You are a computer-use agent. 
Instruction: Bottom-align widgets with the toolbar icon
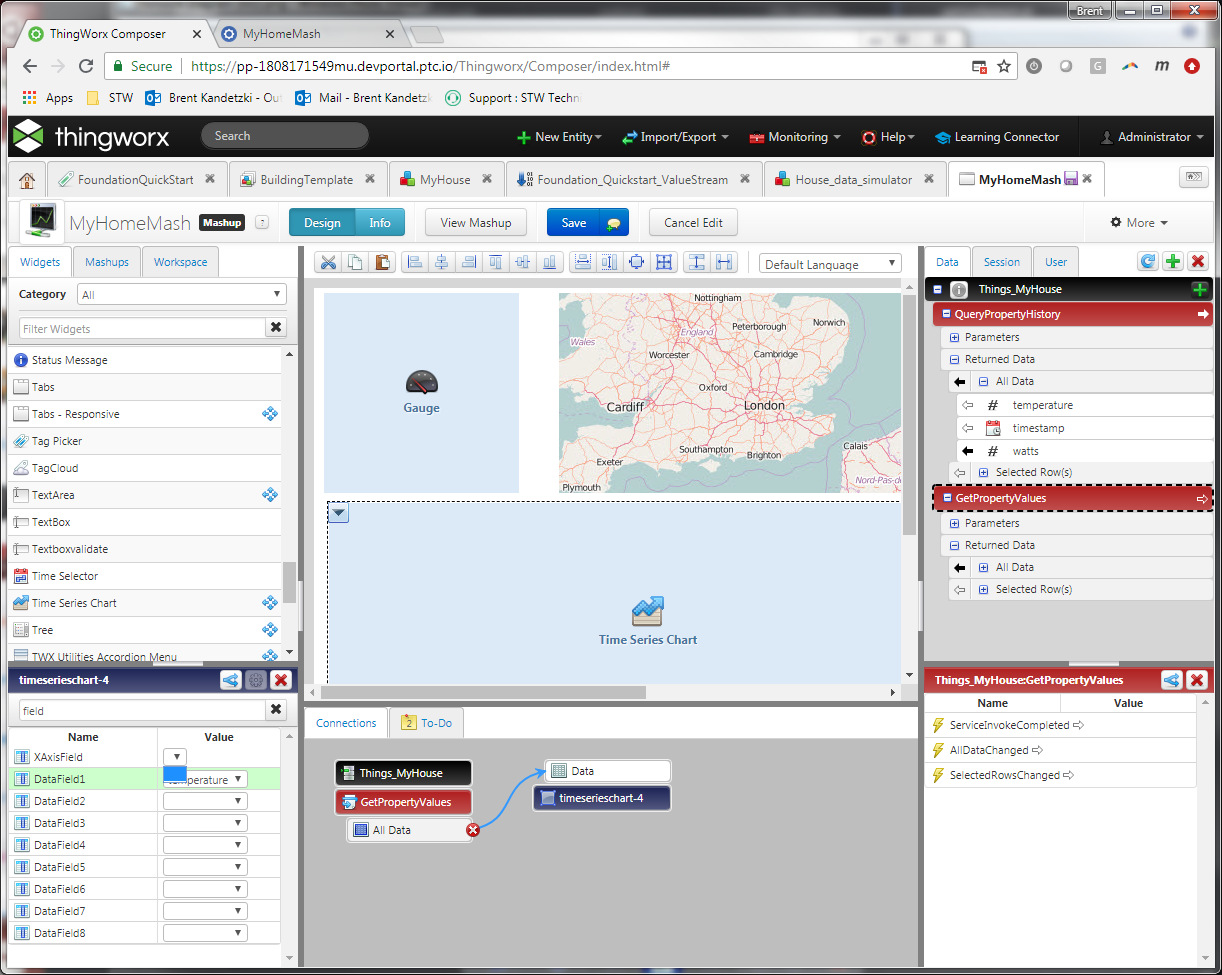(x=549, y=262)
